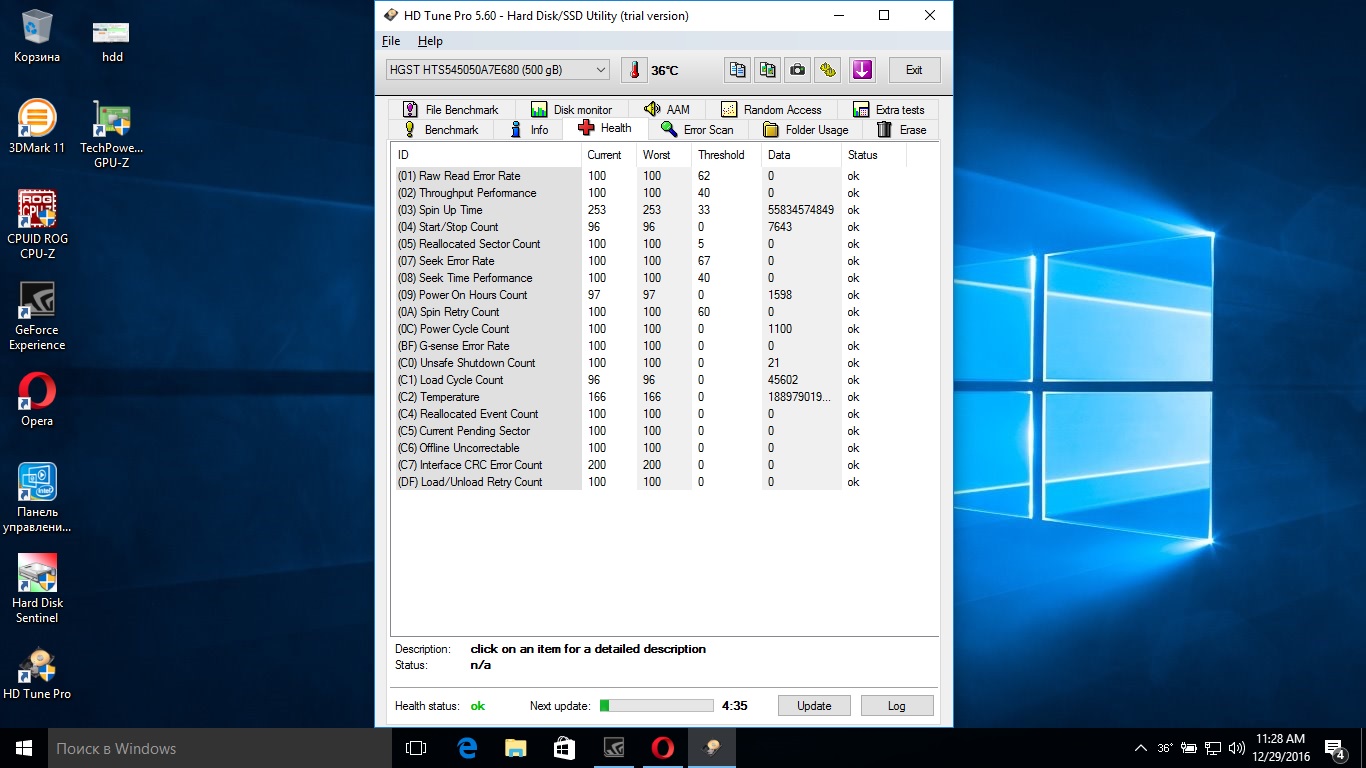Click the copy text to clipboard icon
1366x768 pixels.
click(737, 70)
